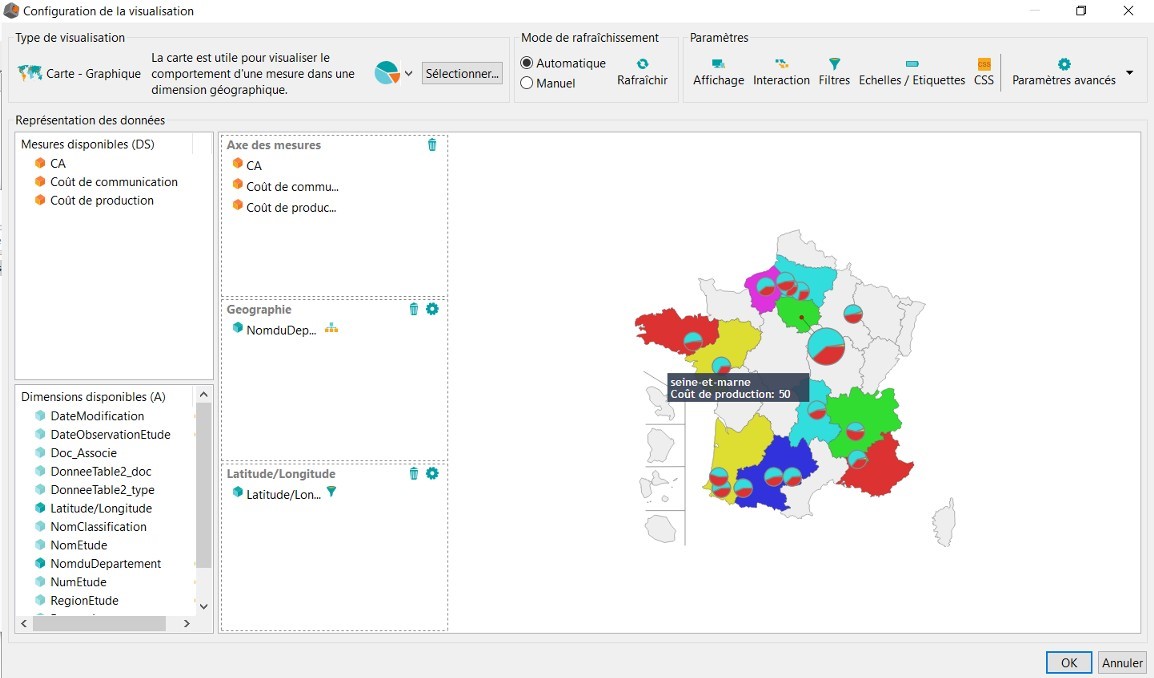Open Paramètres avancés menu
This screenshot has width=1154, height=678.
coord(1063,72)
